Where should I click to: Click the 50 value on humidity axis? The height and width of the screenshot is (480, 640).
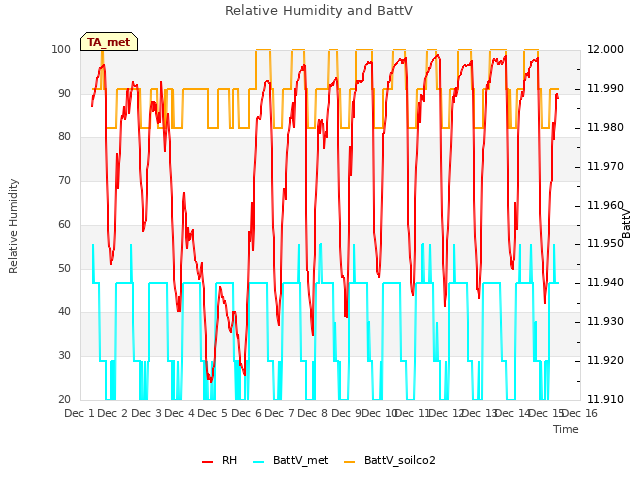tap(64, 269)
